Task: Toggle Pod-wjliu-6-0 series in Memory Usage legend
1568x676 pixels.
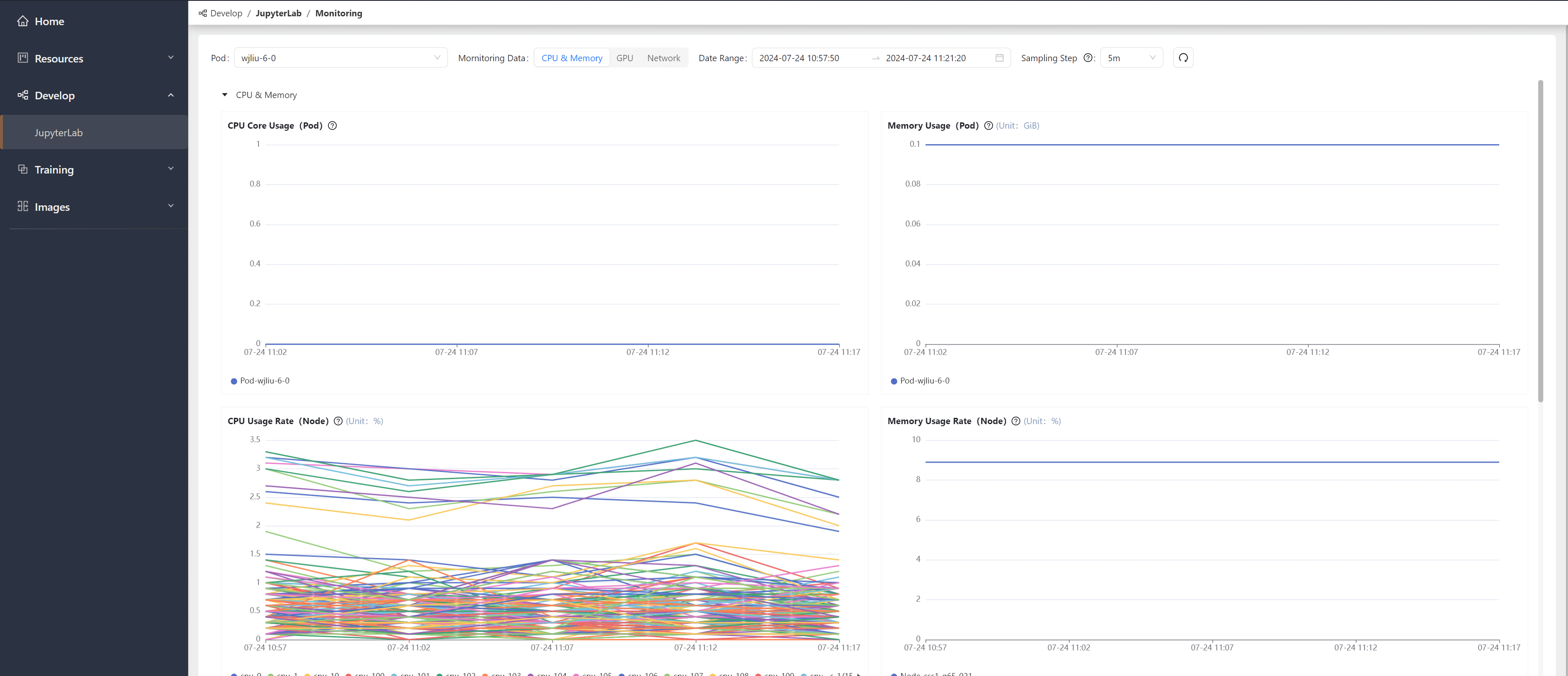Action: [920, 381]
